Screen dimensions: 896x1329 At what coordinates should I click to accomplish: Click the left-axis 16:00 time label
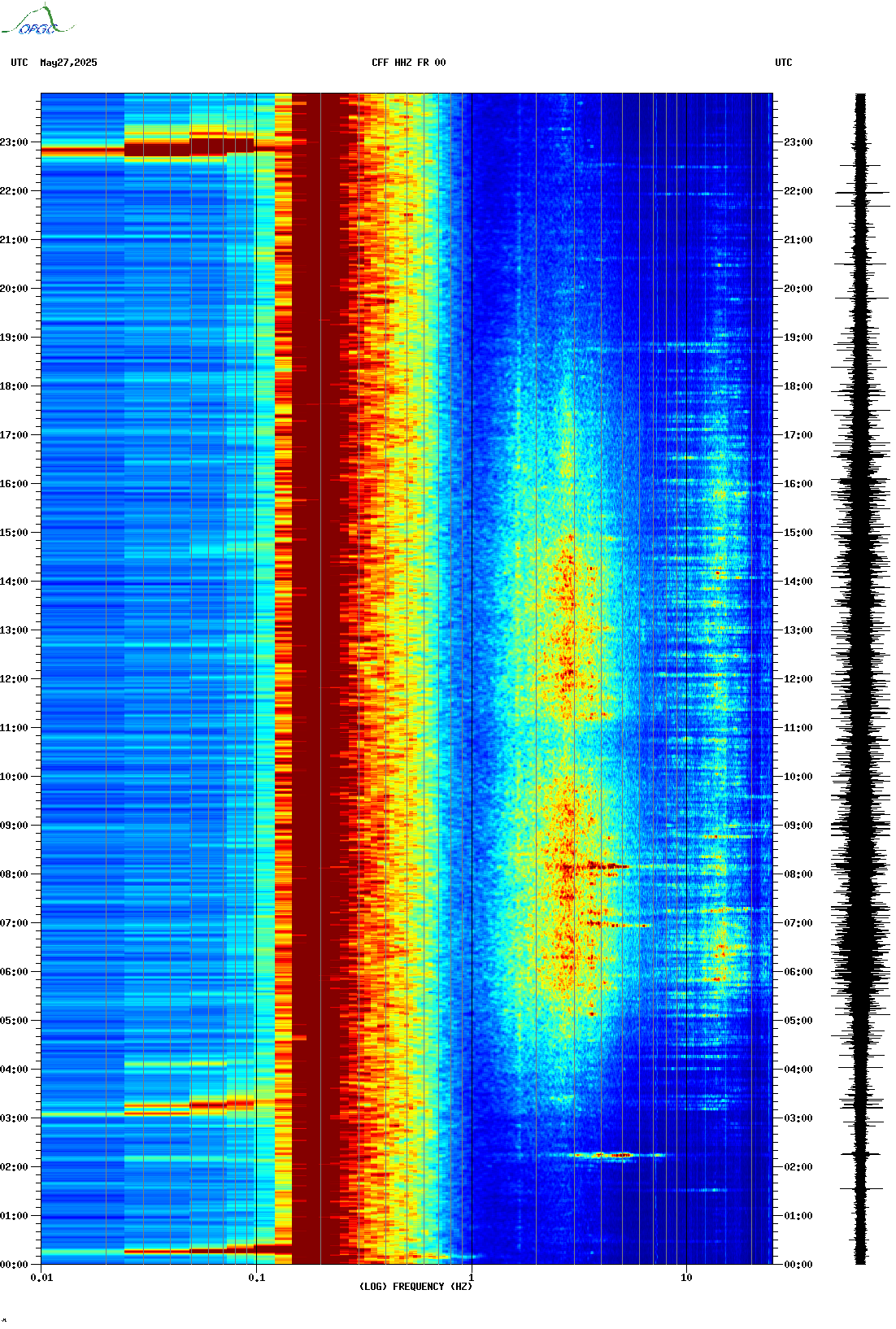[x=14, y=484]
